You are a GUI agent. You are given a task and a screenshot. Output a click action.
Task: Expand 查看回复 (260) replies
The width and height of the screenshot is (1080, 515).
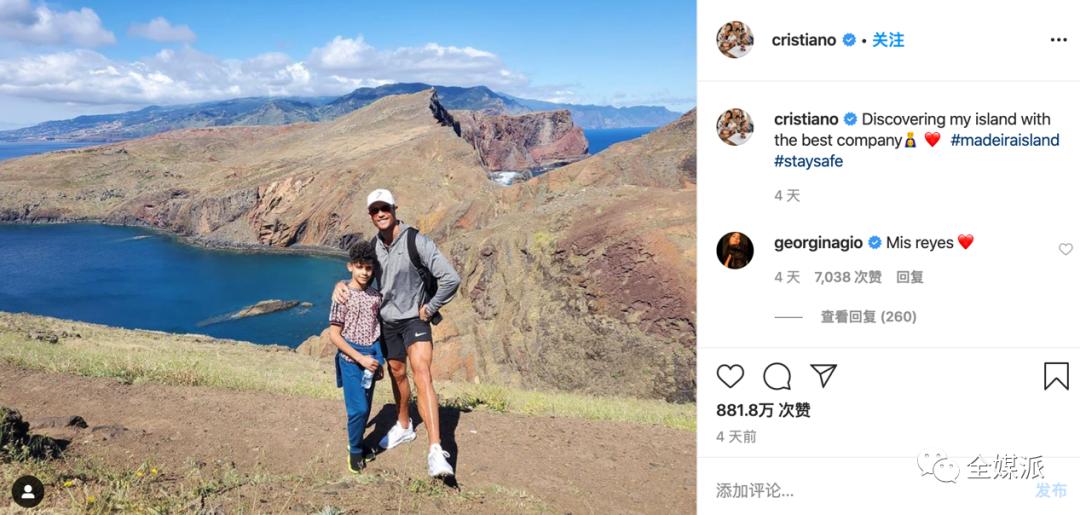coord(868,317)
